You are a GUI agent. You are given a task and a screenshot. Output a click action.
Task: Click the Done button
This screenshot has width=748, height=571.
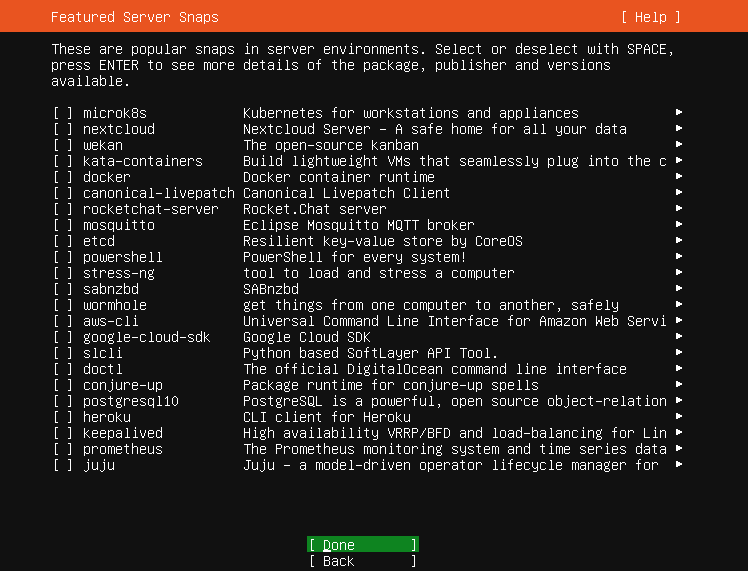(x=363, y=544)
